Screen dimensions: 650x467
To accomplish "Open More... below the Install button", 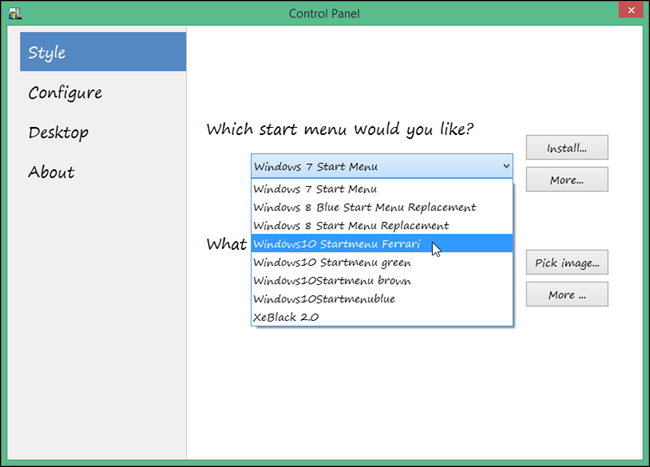I will click(567, 179).
